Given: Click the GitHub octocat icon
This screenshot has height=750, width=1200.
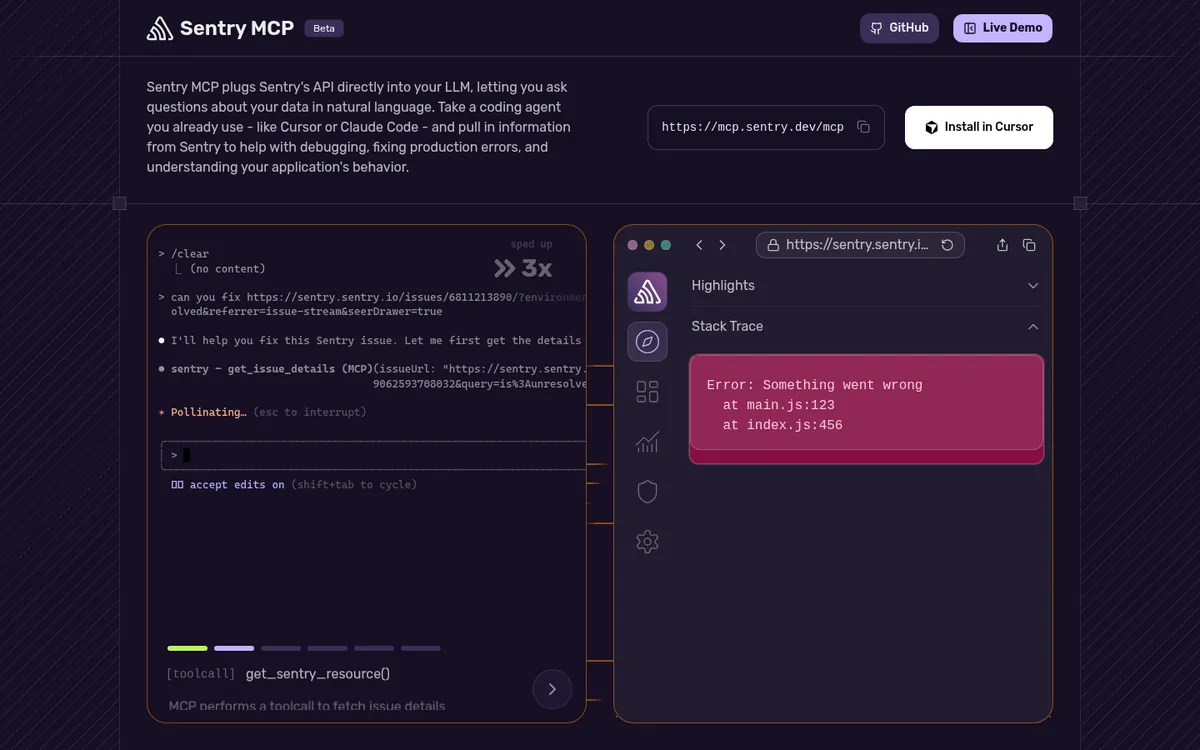Looking at the screenshot, I should click(877, 28).
